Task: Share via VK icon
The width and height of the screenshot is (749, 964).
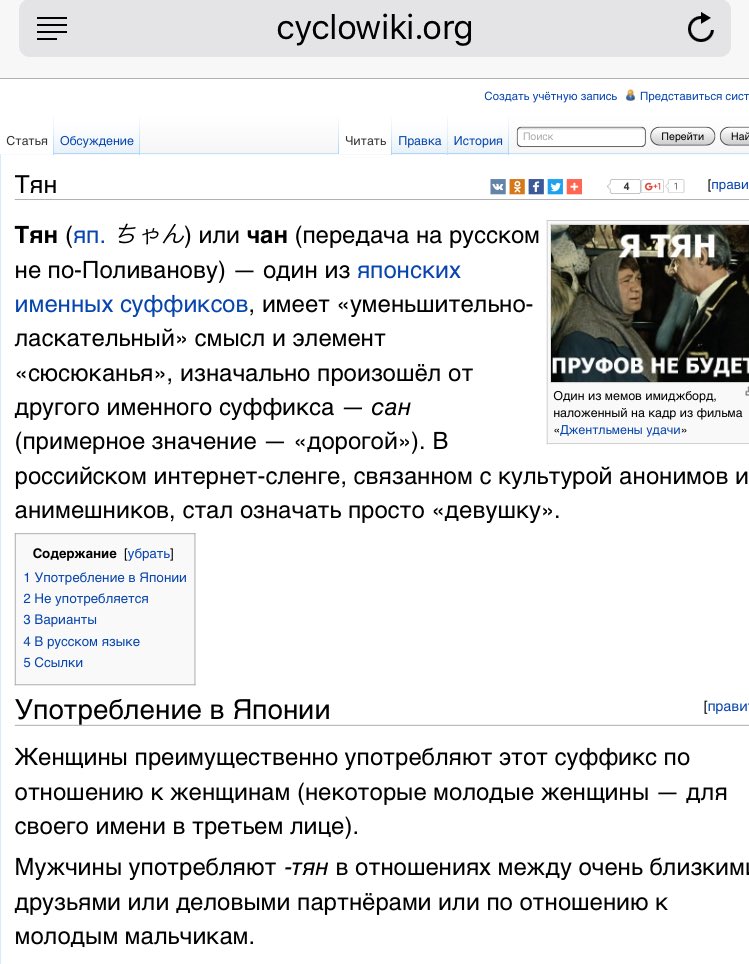Action: coord(497,186)
